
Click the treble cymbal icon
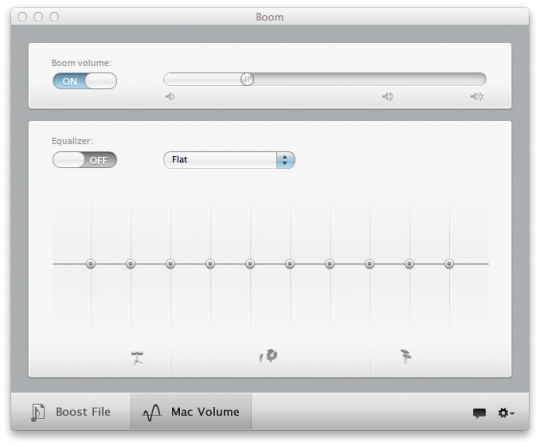tap(406, 356)
